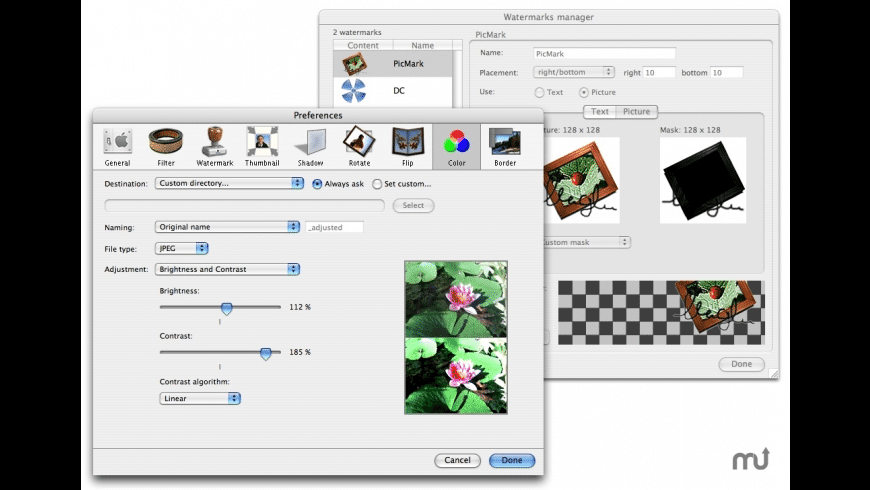Viewport: 870px width, 490px height.
Task: Click the watermark Picture thumbnail
Action: coord(581,180)
